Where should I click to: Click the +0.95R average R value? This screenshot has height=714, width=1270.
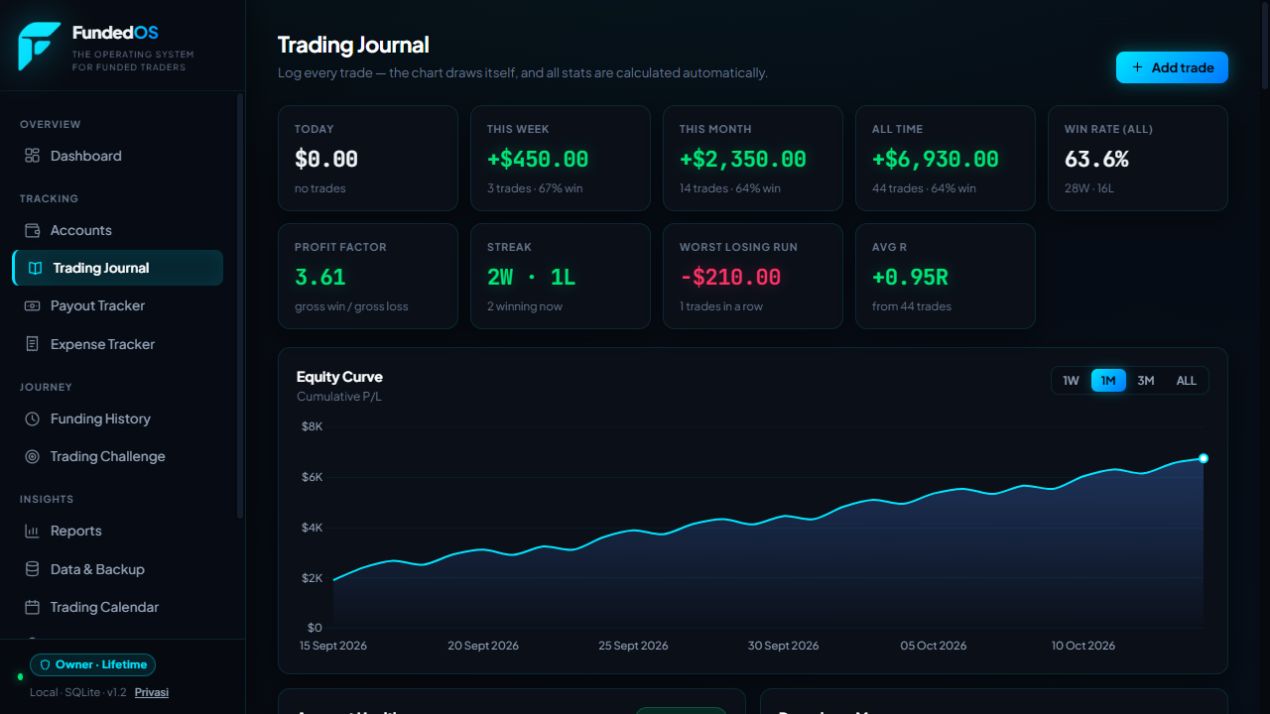pos(910,277)
